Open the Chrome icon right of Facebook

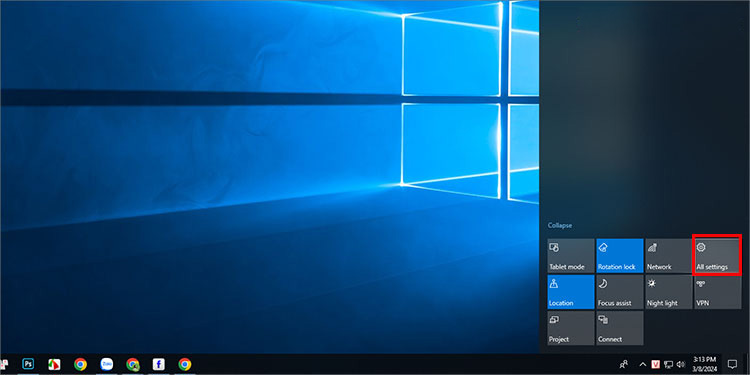tap(185, 364)
